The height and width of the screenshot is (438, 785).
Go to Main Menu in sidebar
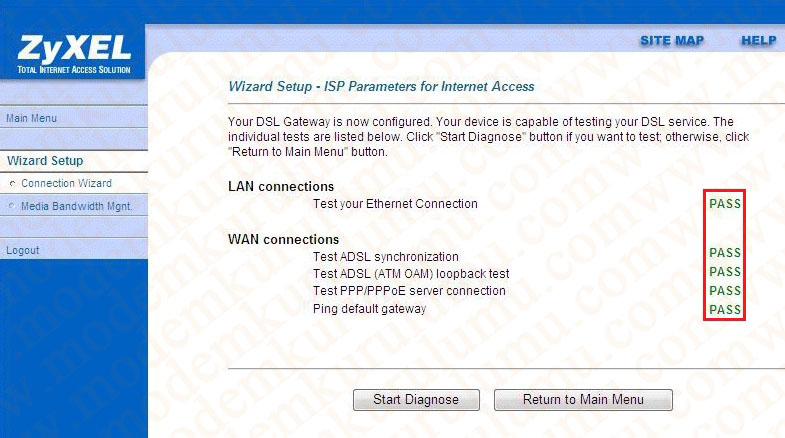[x=32, y=118]
